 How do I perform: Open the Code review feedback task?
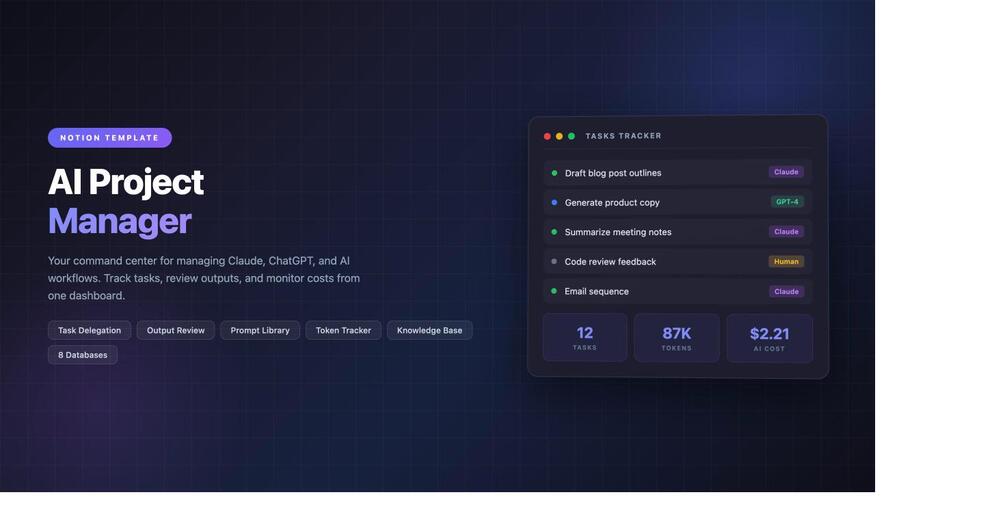677,261
